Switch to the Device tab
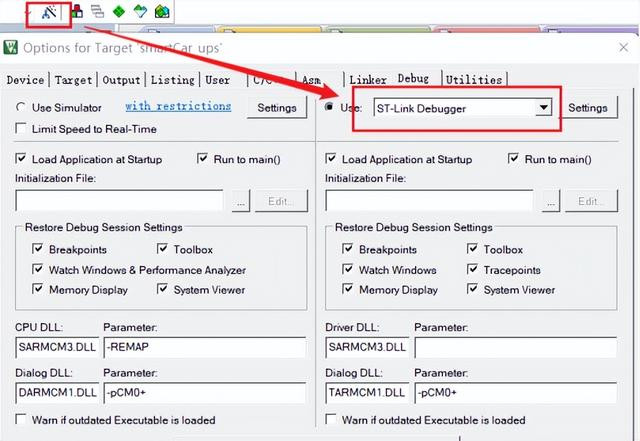 (x=25, y=80)
